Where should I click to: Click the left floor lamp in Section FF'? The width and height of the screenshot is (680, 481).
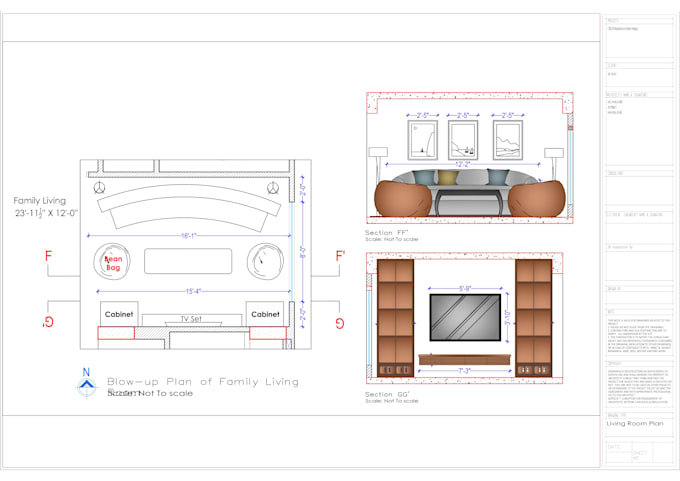[x=378, y=167]
